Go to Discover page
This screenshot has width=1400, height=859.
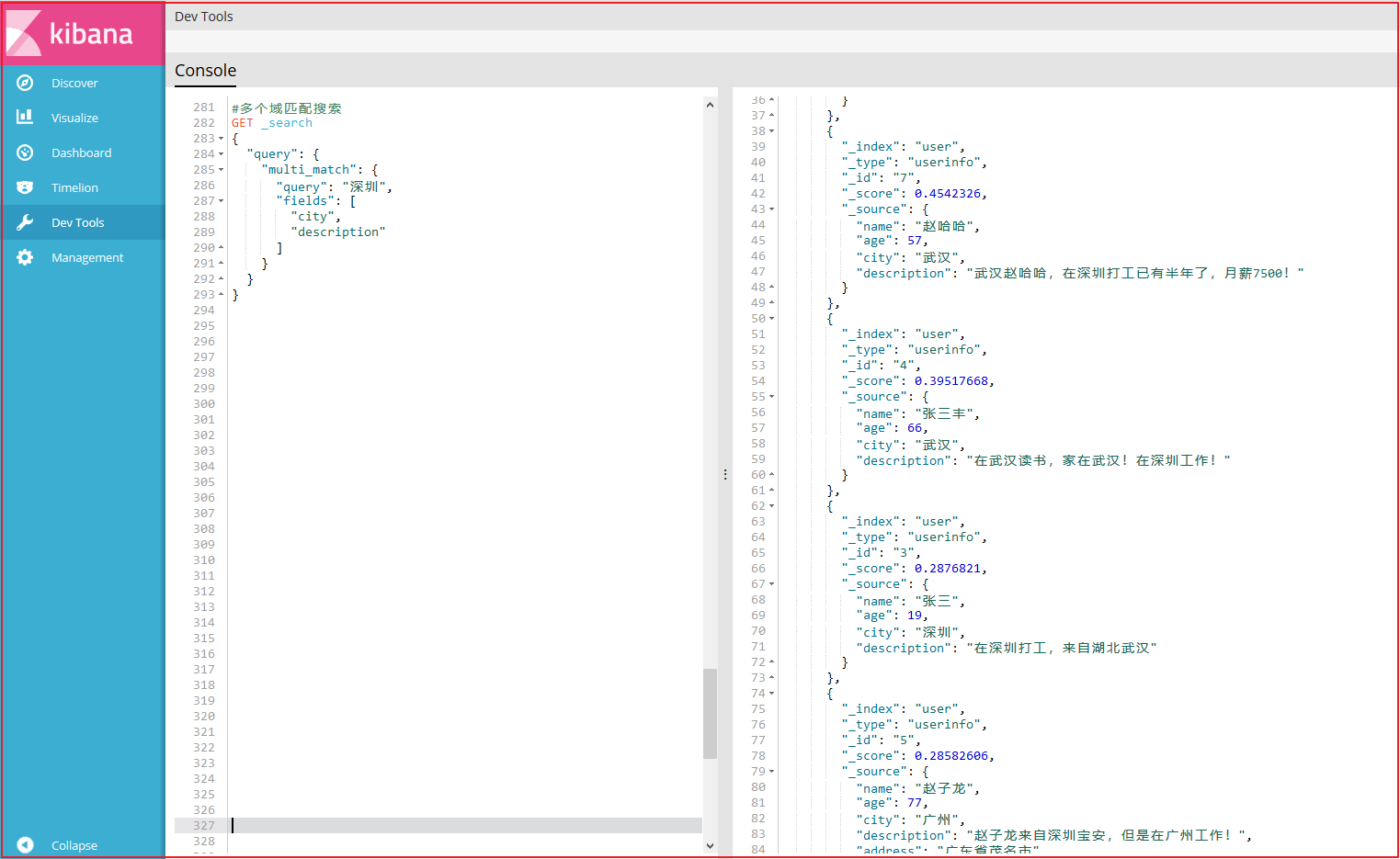[74, 83]
